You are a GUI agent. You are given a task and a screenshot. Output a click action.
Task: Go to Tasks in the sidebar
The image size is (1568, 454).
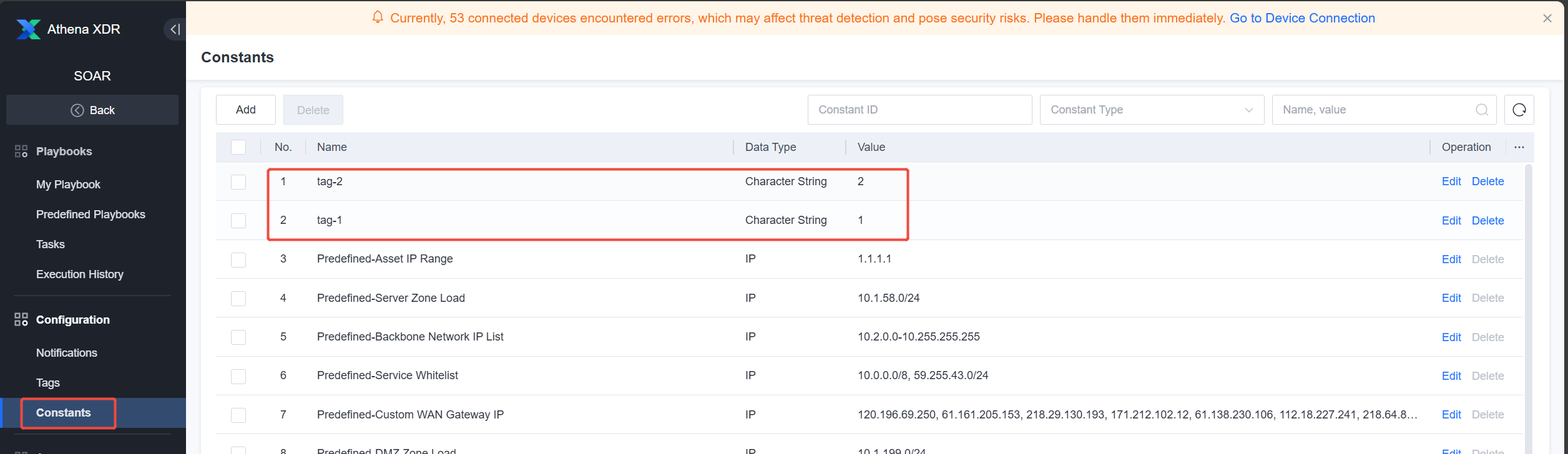tap(51, 244)
